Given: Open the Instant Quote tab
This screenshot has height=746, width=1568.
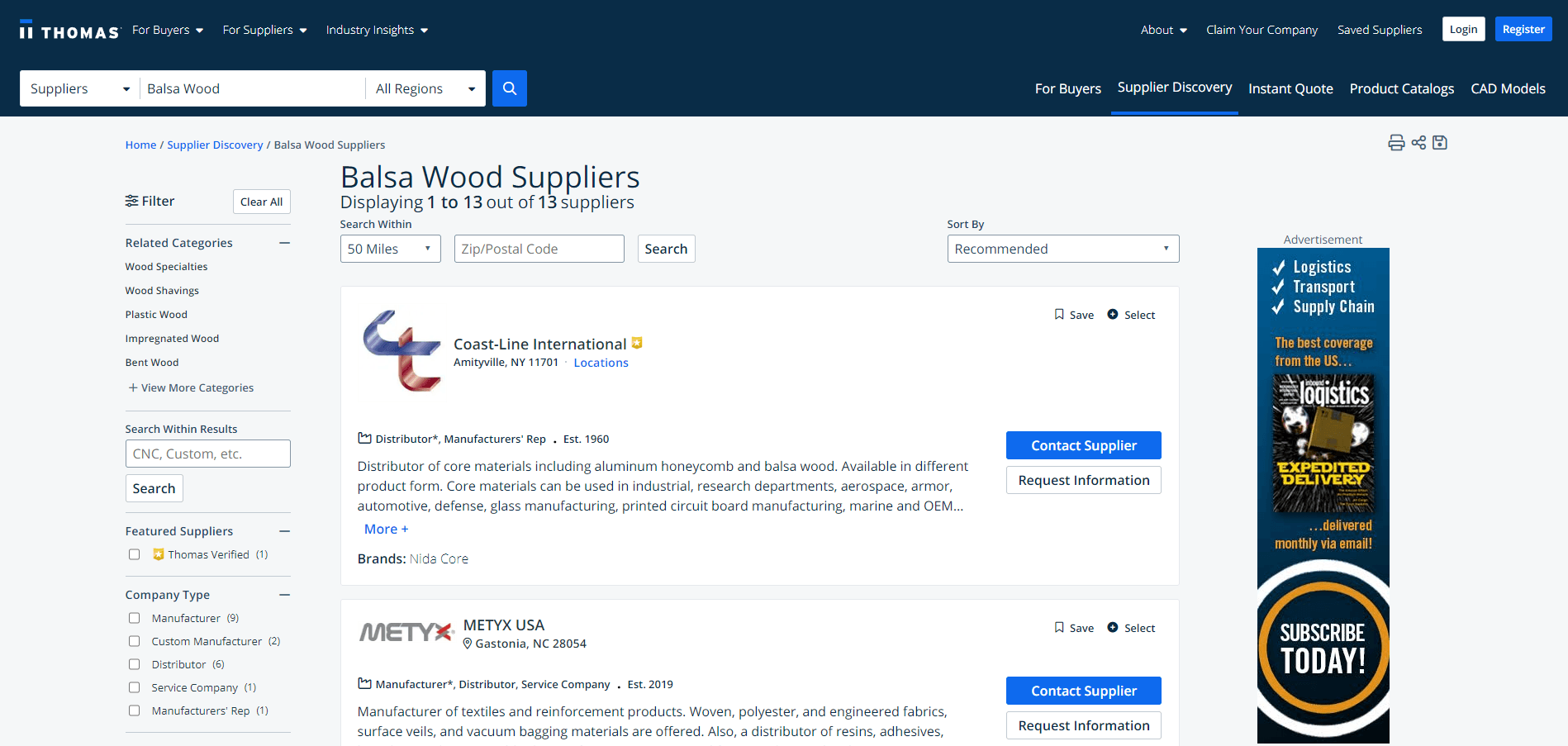Looking at the screenshot, I should 1290,88.
